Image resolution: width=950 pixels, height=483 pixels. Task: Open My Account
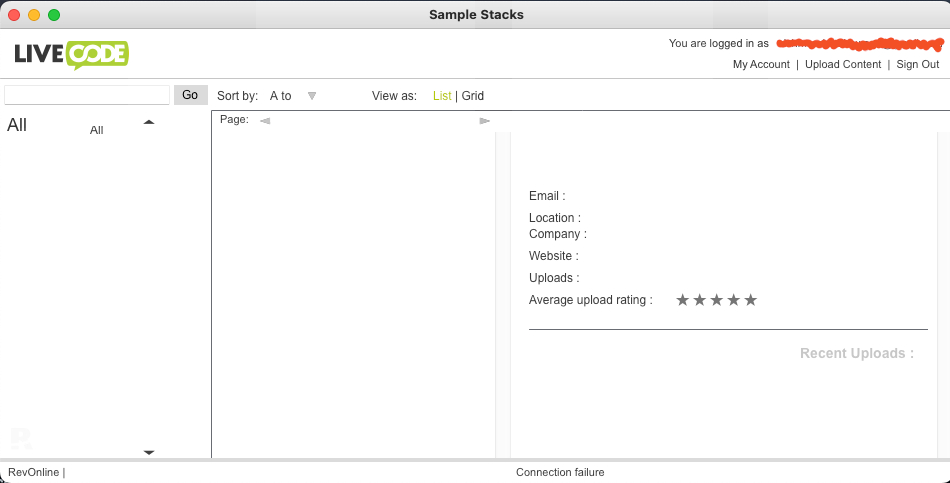pyautogui.click(x=761, y=64)
